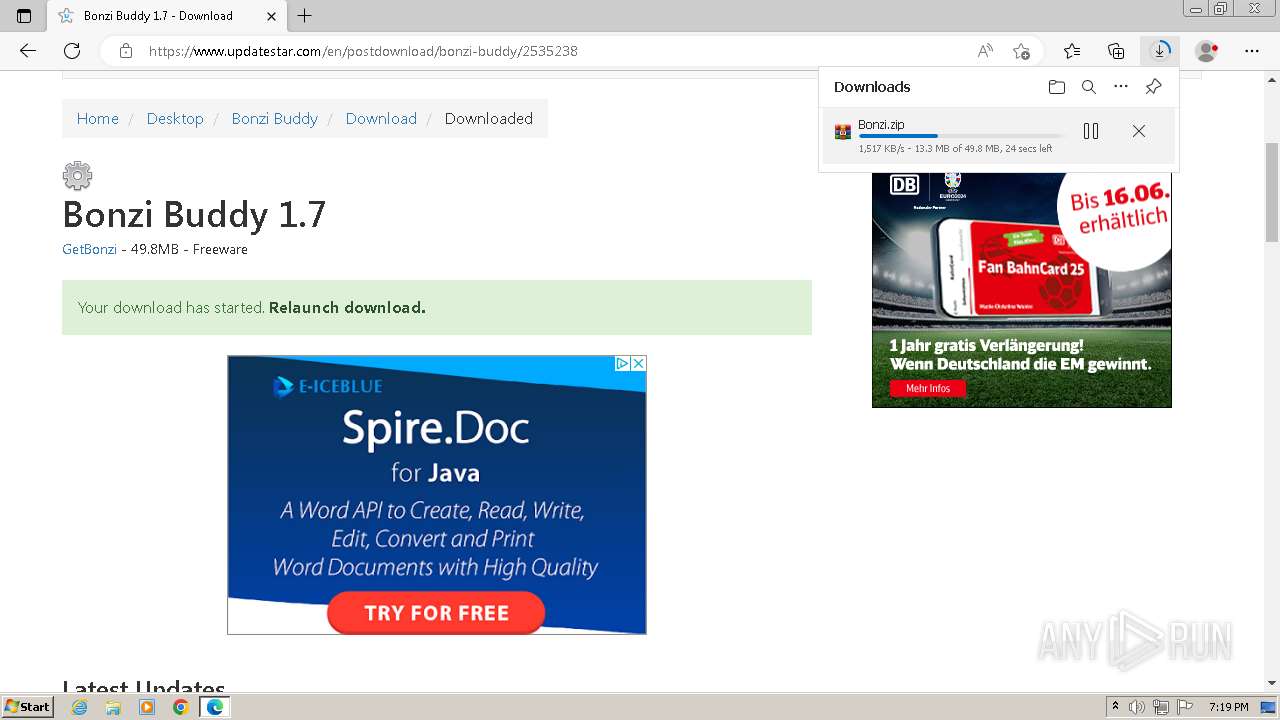Click the page vertical scrollbar thumb
This screenshot has height=720, width=1280.
click(1272, 192)
